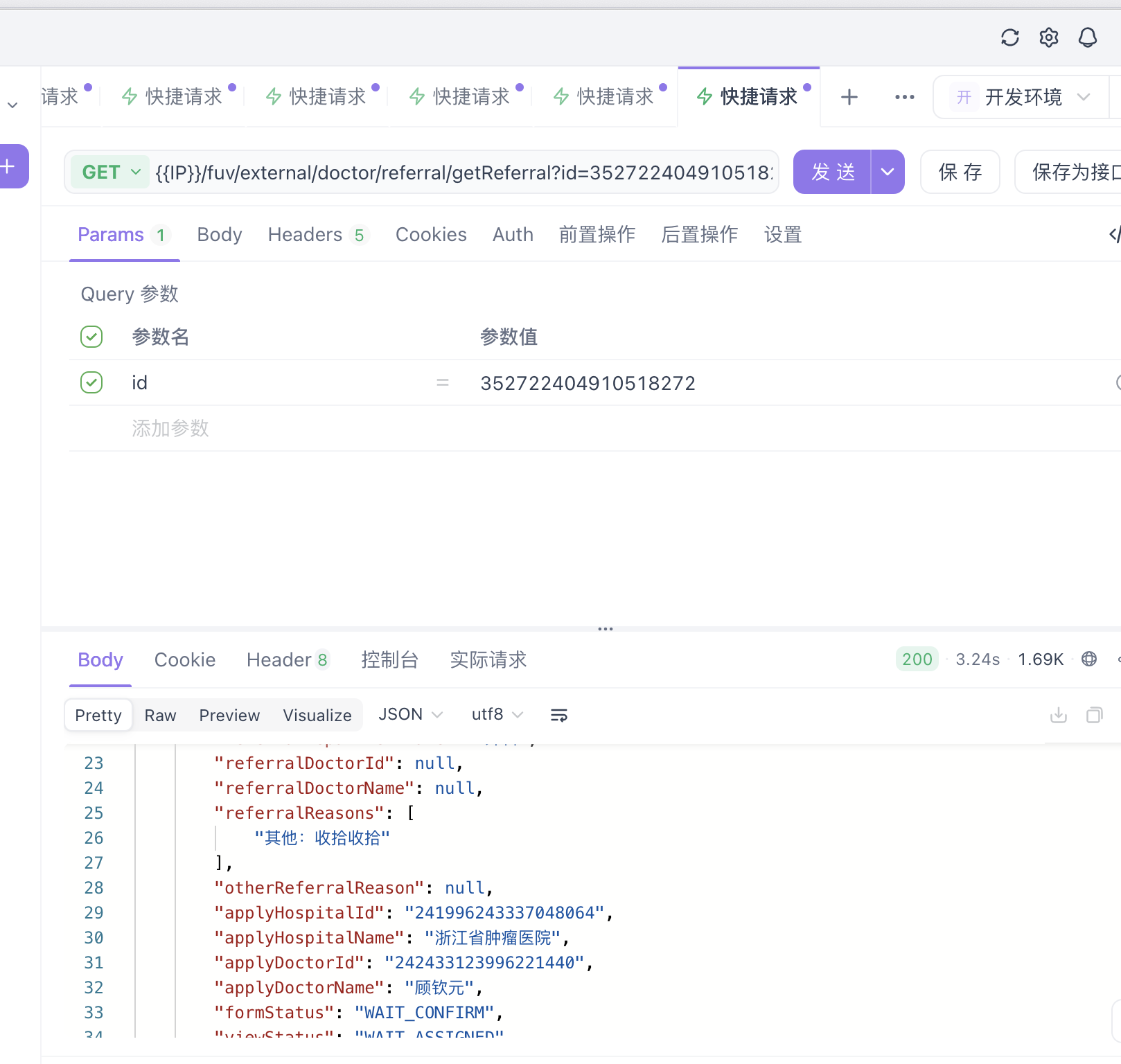Open the 实际请求 tab
The height and width of the screenshot is (1064, 1121).
(x=488, y=659)
